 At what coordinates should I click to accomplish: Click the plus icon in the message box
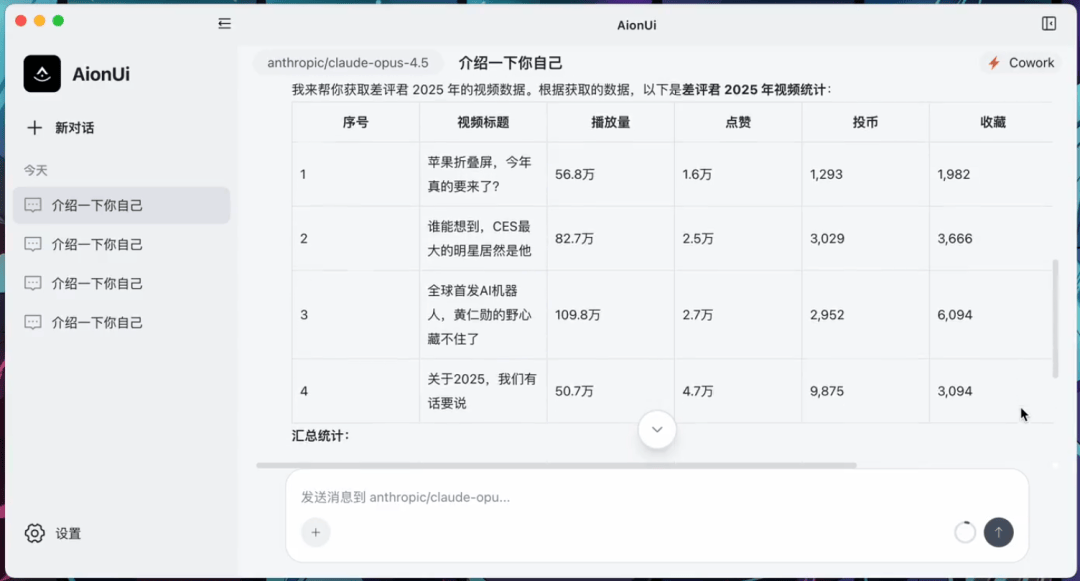316,532
